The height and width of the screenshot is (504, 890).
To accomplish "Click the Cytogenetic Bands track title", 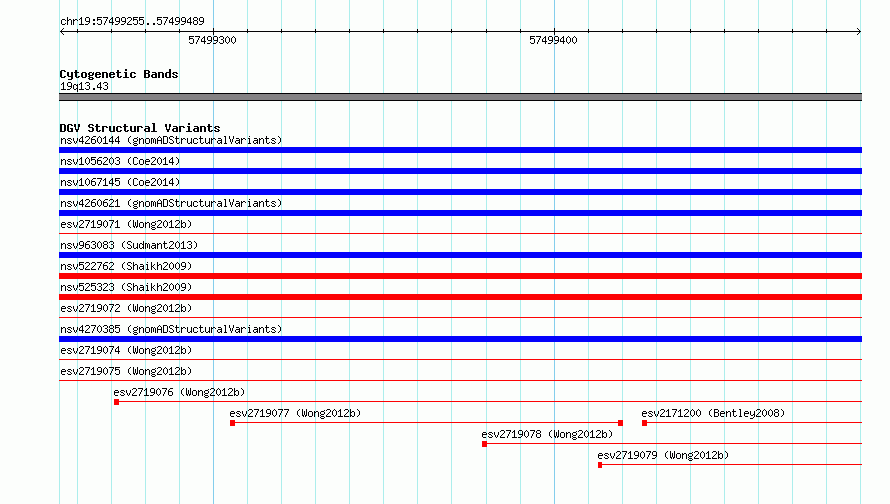I will [119, 74].
